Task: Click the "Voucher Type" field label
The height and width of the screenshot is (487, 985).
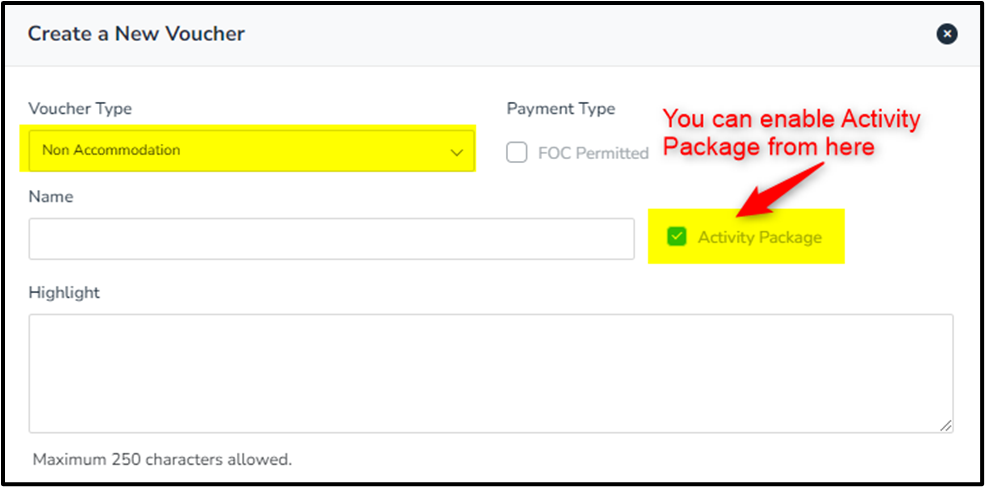Action: pos(80,109)
